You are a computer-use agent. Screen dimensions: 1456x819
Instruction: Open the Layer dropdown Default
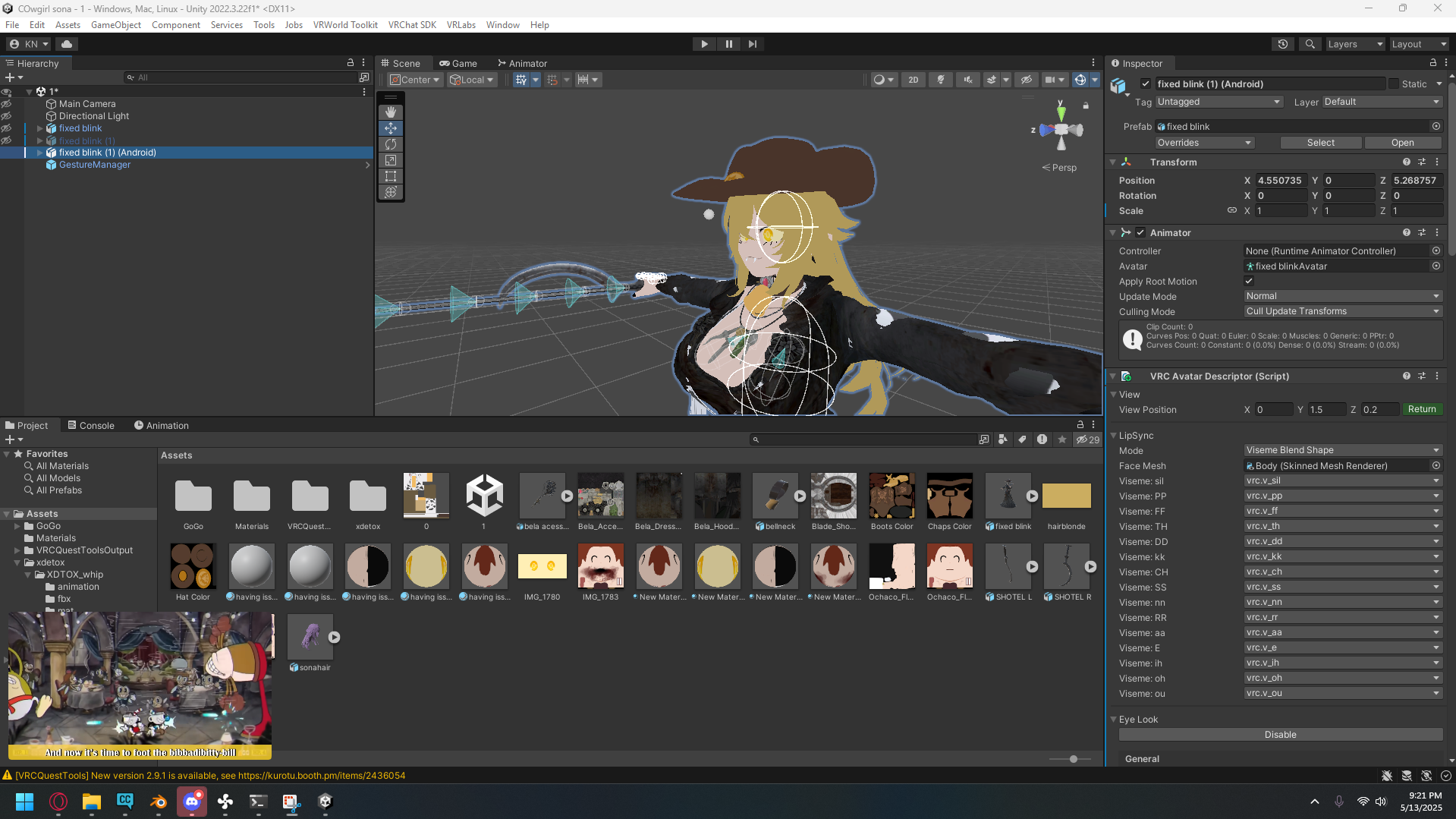tap(1382, 102)
